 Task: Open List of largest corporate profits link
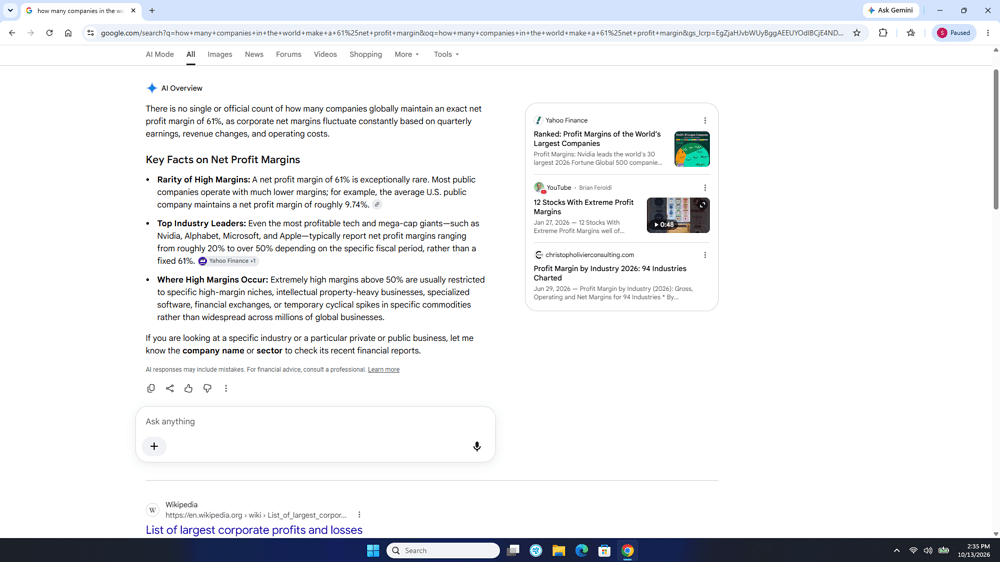coord(254,530)
